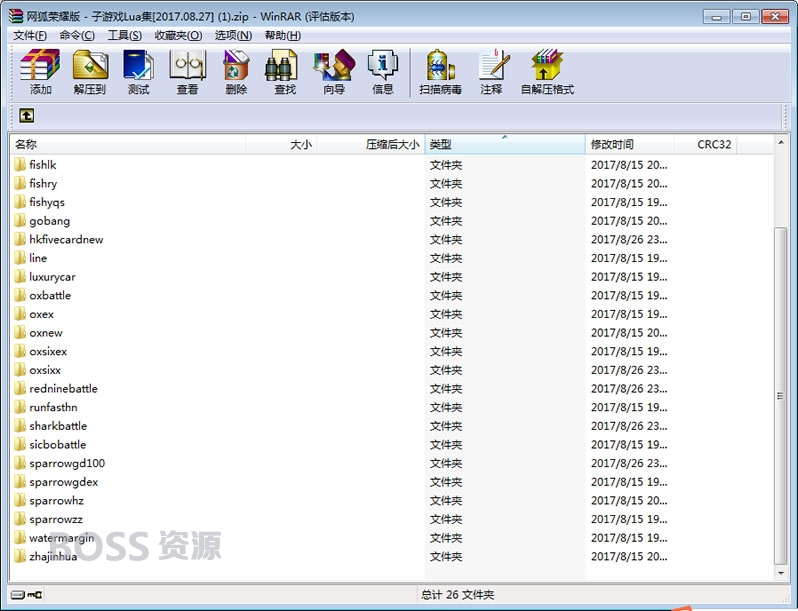
Task: Launch the 向导 (Wizard) tool
Action: pyautogui.click(x=334, y=65)
